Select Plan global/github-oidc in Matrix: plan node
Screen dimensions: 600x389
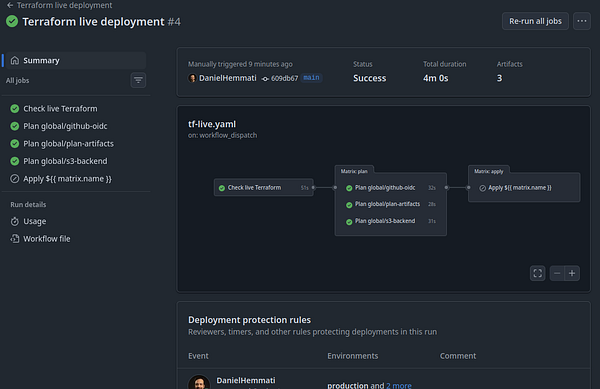pos(390,188)
